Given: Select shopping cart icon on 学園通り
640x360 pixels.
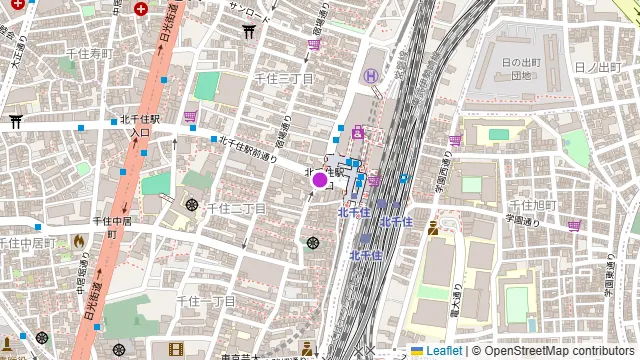Looking at the screenshot, I should 575,225.
